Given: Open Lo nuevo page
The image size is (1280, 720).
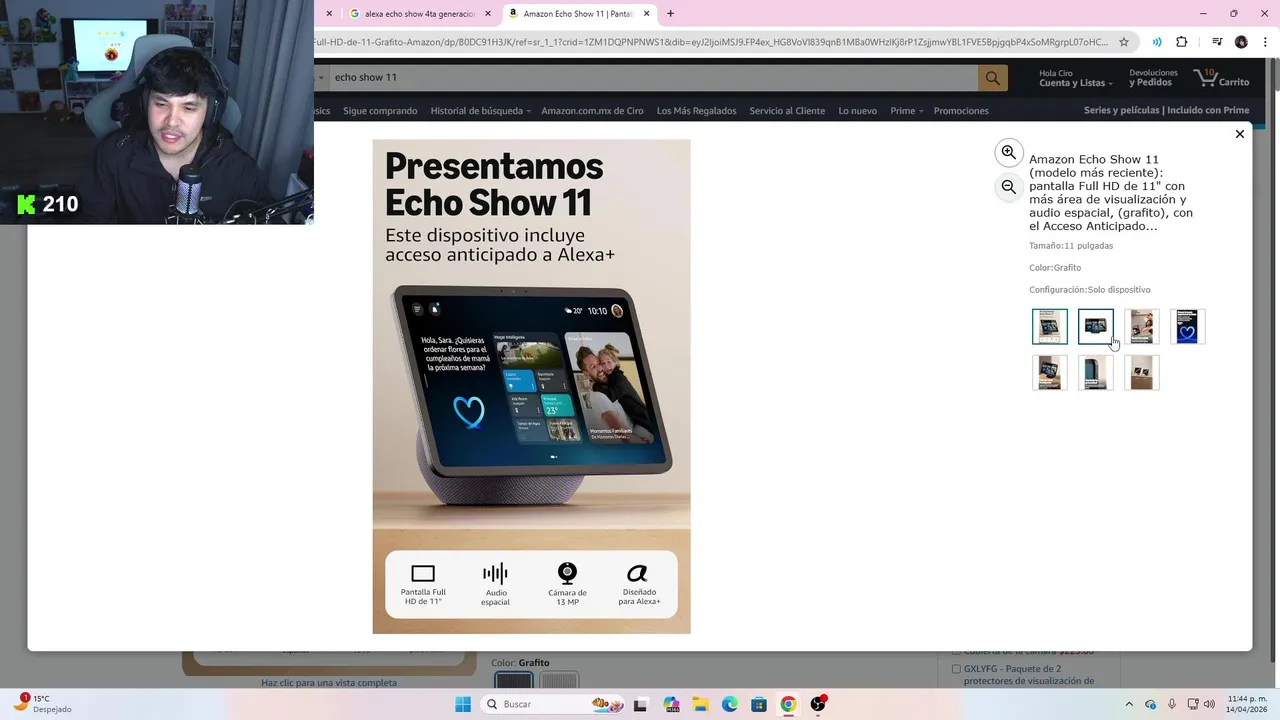Looking at the screenshot, I should click(x=857, y=111).
